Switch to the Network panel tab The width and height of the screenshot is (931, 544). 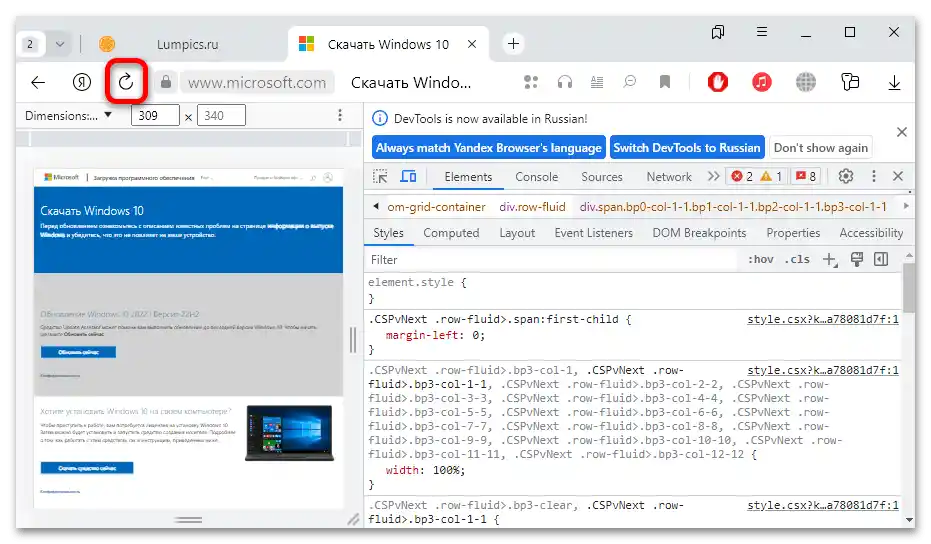click(669, 177)
